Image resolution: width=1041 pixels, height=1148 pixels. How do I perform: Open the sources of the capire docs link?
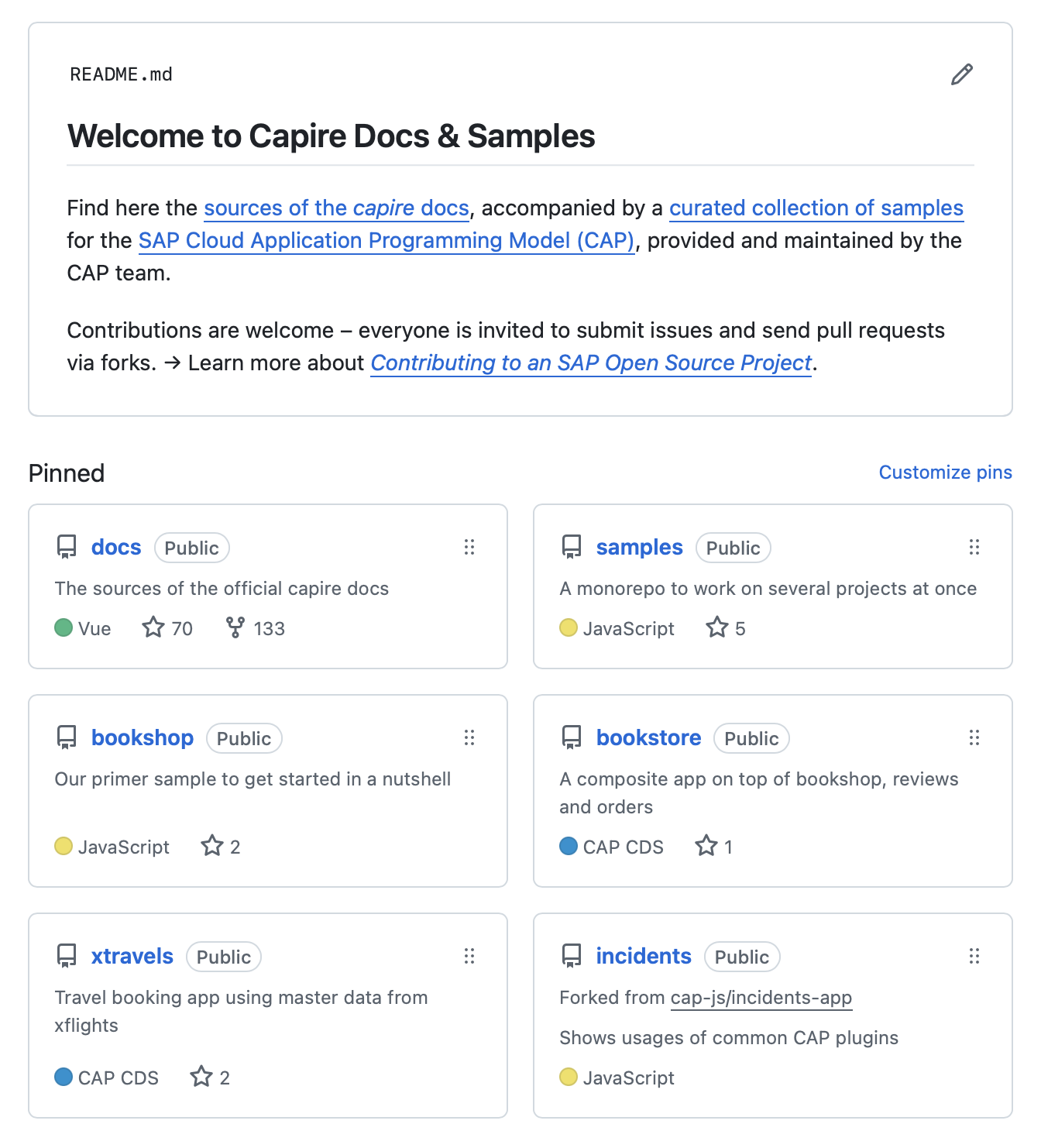(335, 208)
